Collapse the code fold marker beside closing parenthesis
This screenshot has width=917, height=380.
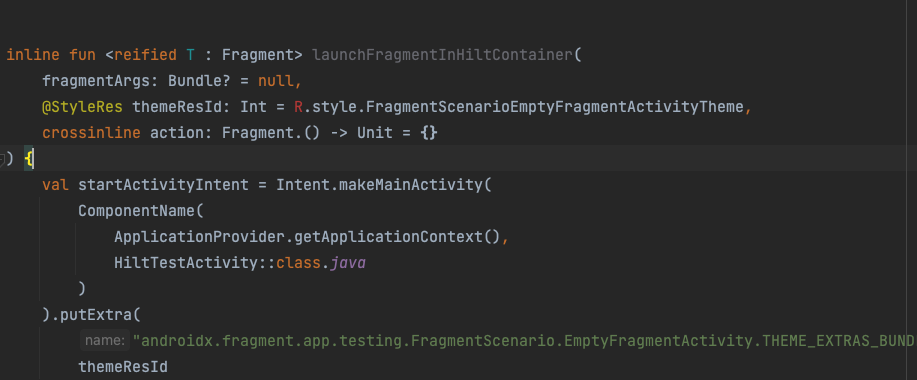click(2, 158)
